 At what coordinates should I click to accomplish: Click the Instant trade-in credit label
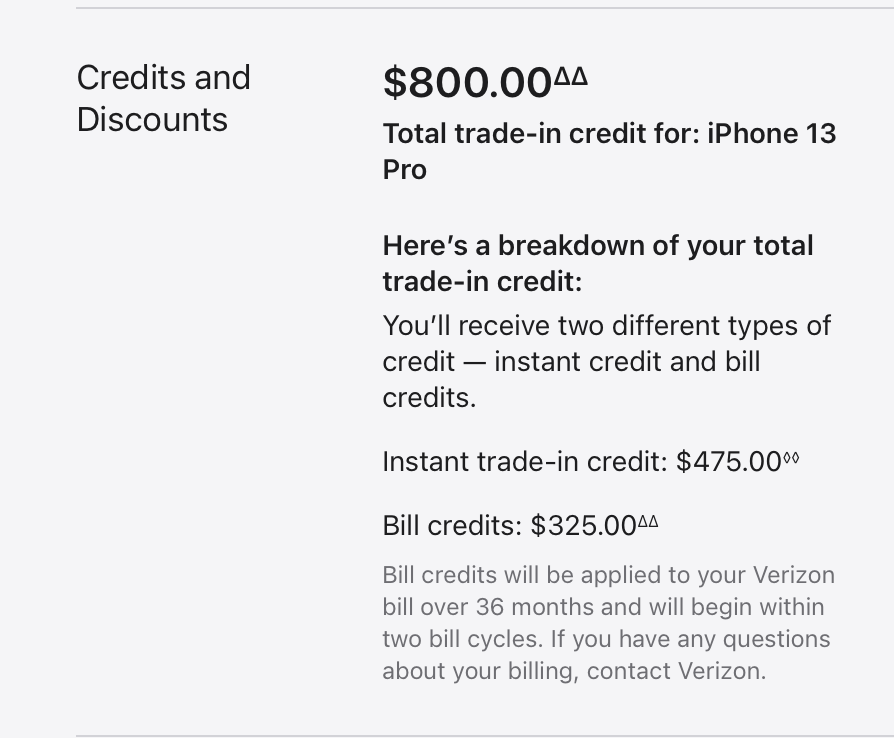point(525,461)
